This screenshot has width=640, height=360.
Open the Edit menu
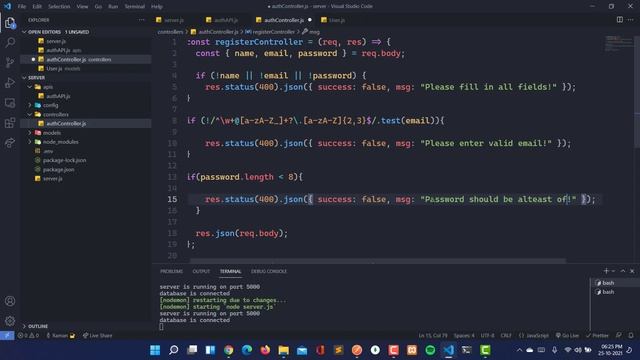[x=37, y=7]
